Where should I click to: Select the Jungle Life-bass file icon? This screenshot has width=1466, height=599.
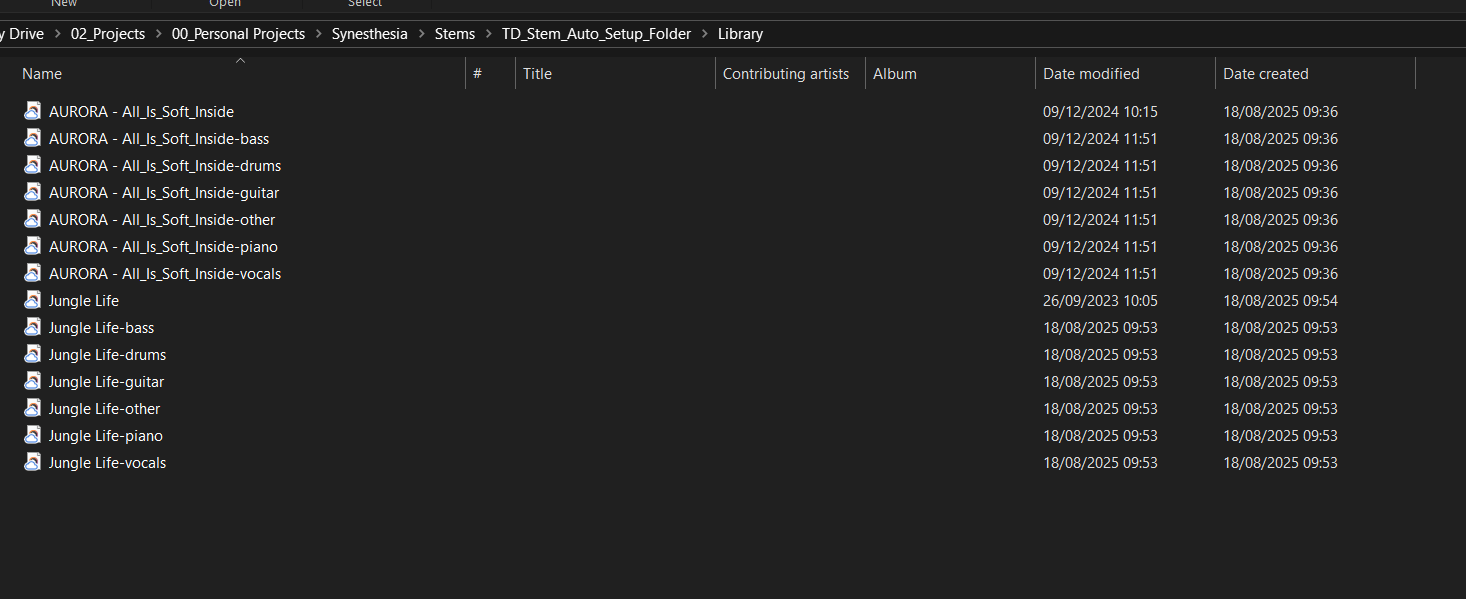coord(33,327)
